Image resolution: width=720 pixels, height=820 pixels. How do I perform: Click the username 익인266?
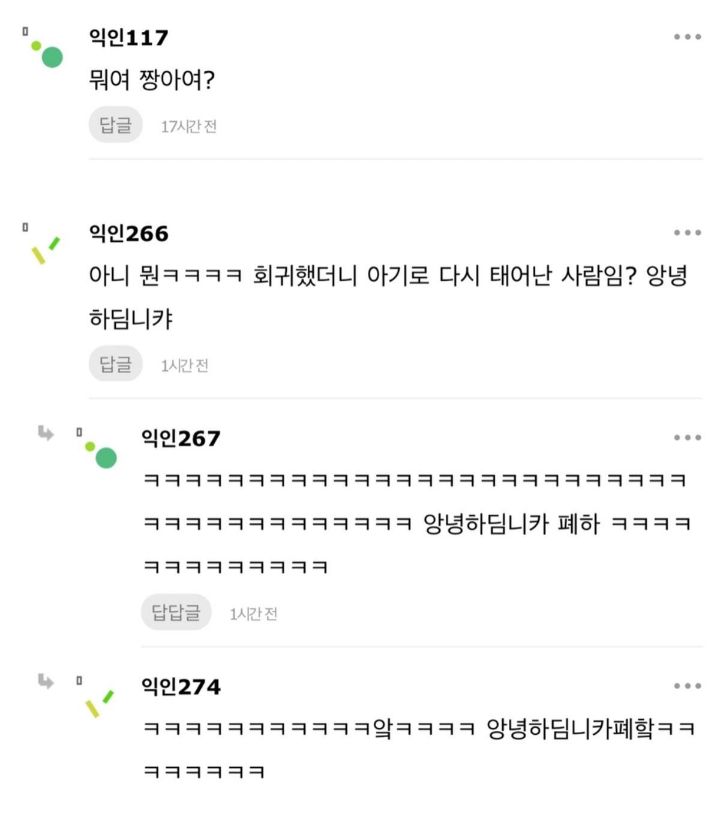(128, 234)
